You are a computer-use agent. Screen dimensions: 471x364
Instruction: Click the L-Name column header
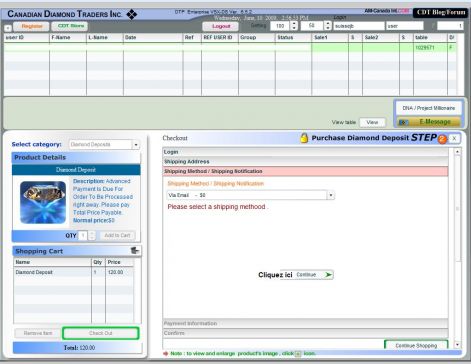[x=105, y=37]
